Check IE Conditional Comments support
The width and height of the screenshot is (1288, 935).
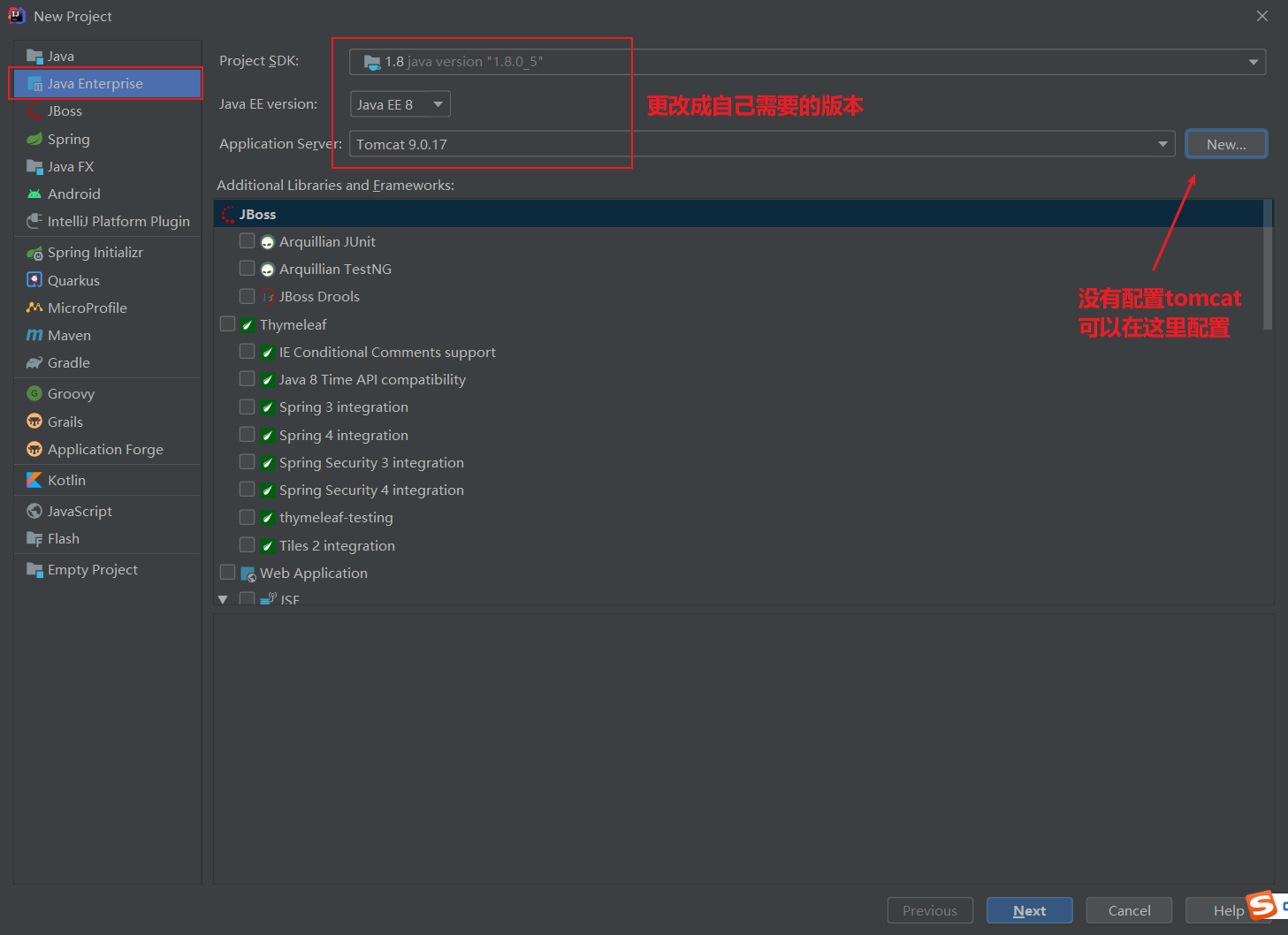point(248,352)
